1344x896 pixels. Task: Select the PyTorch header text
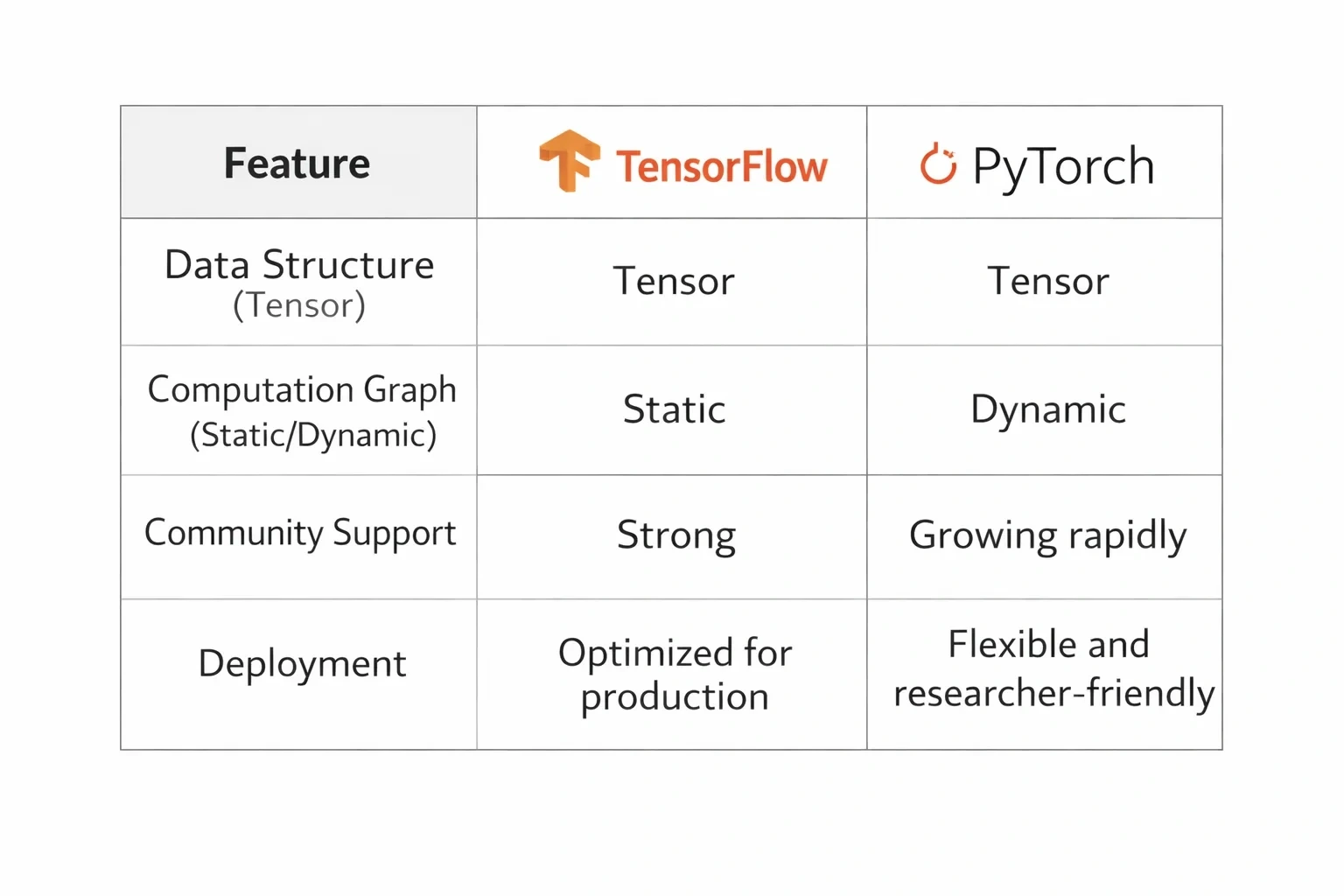click(1064, 166)
